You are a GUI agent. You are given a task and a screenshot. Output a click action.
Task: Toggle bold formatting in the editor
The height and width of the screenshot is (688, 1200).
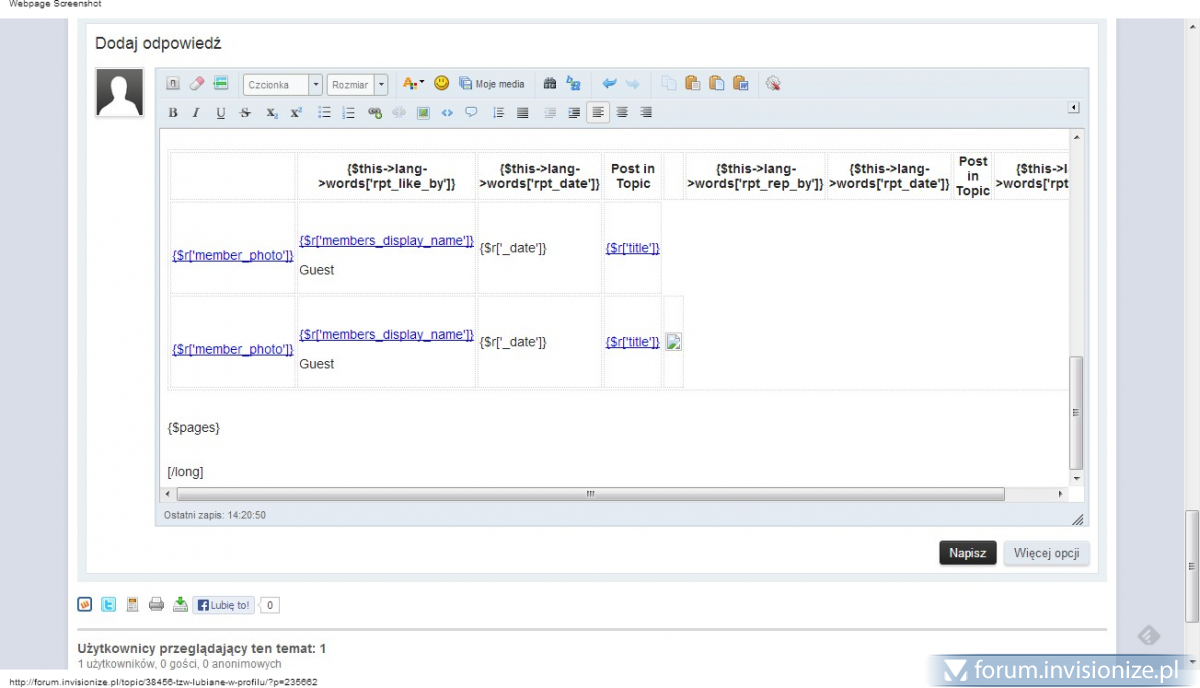(x=173, y=113)
